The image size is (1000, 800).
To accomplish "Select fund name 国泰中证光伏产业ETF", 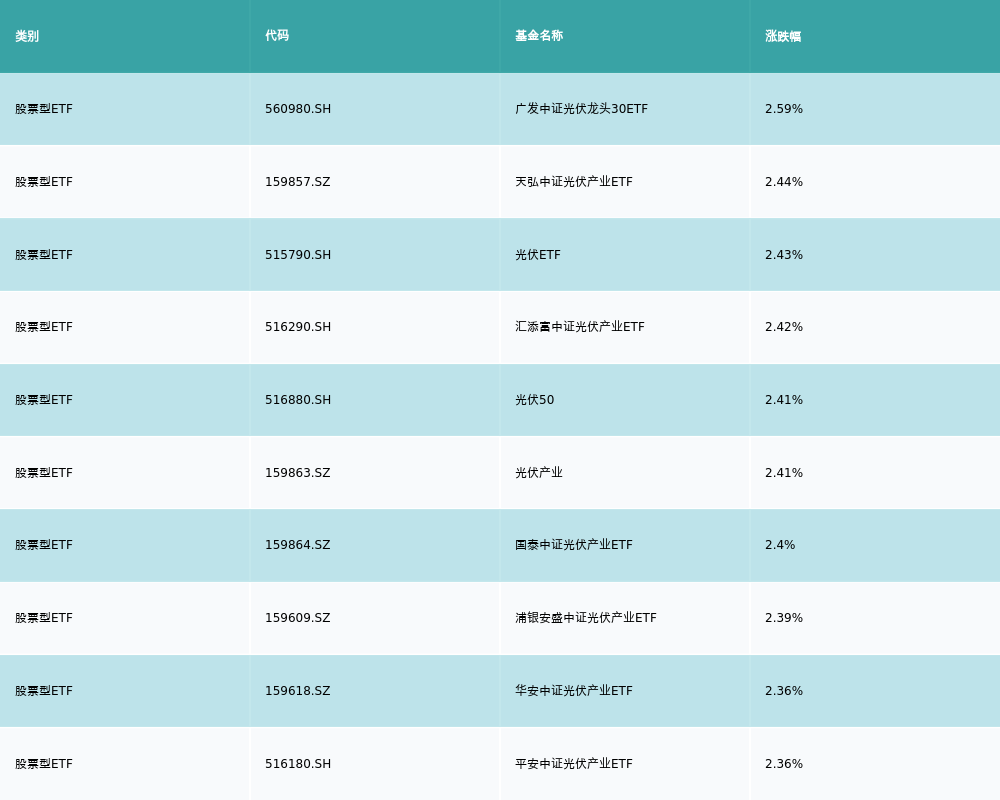I will (x=573, y=545).
